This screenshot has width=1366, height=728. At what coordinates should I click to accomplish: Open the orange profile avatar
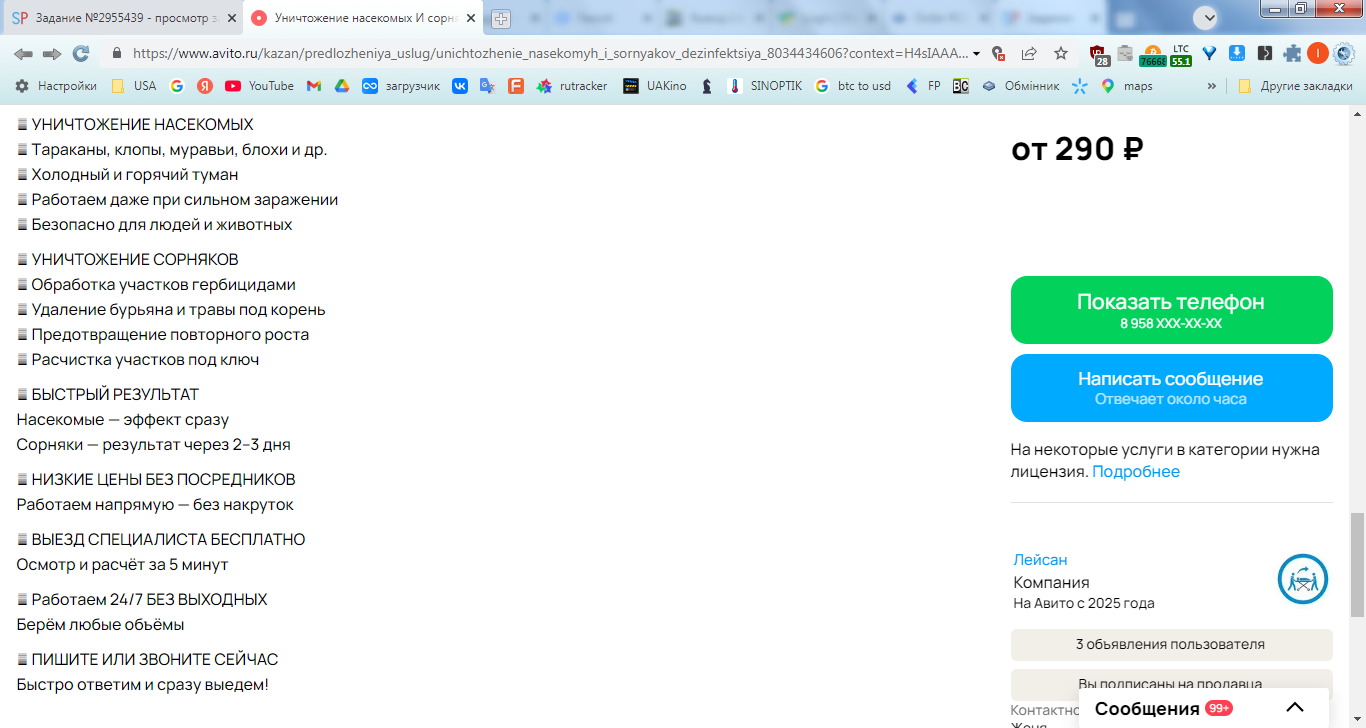coord(1318,53)
